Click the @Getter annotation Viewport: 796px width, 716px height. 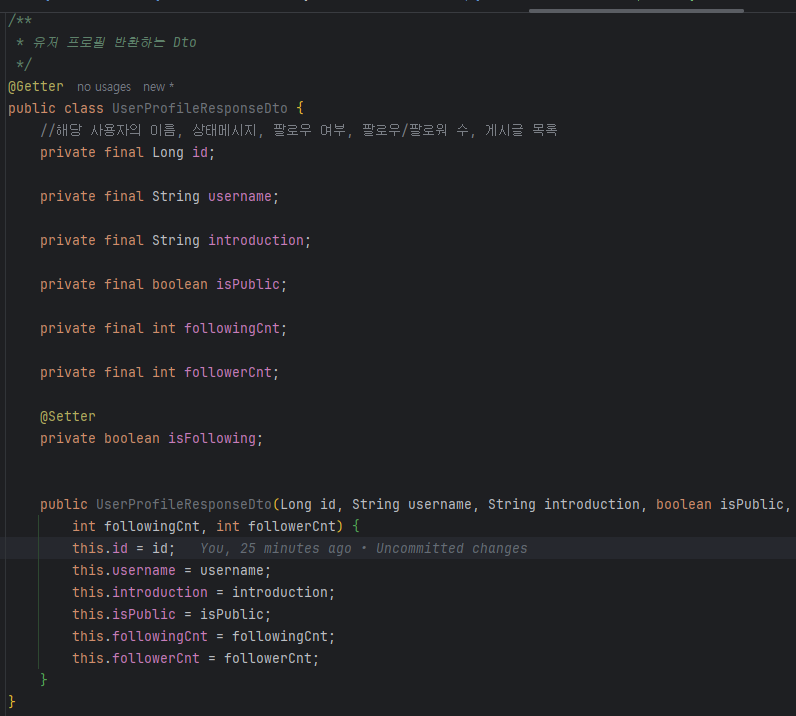pyautogui.click(x=36, y=86)
